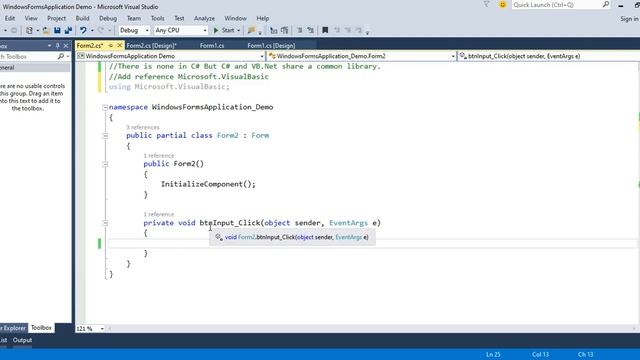Toggle the pin on the Form2.cs tab
The width and height of the screenshot is (640, 360).
[x=111, y=45]
